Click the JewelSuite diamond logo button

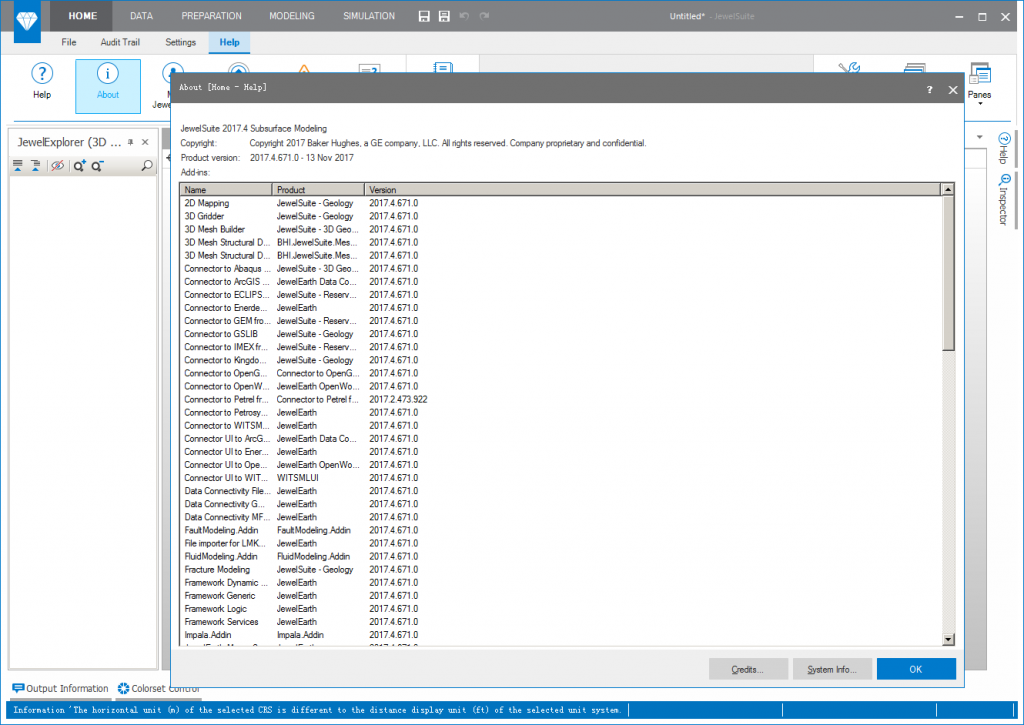27,21
